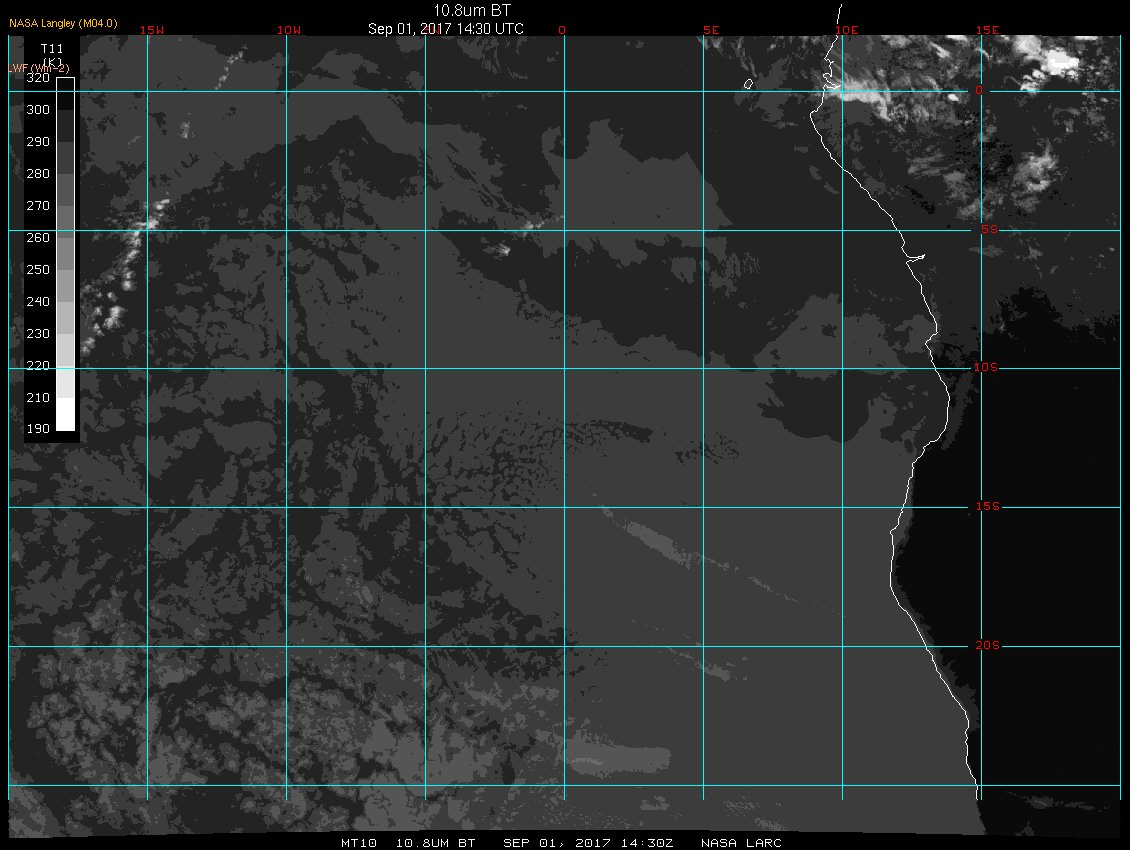The image size is (1130, 850).
Task: Click the MT10 label in the footer
Action: tap(359, 843)
